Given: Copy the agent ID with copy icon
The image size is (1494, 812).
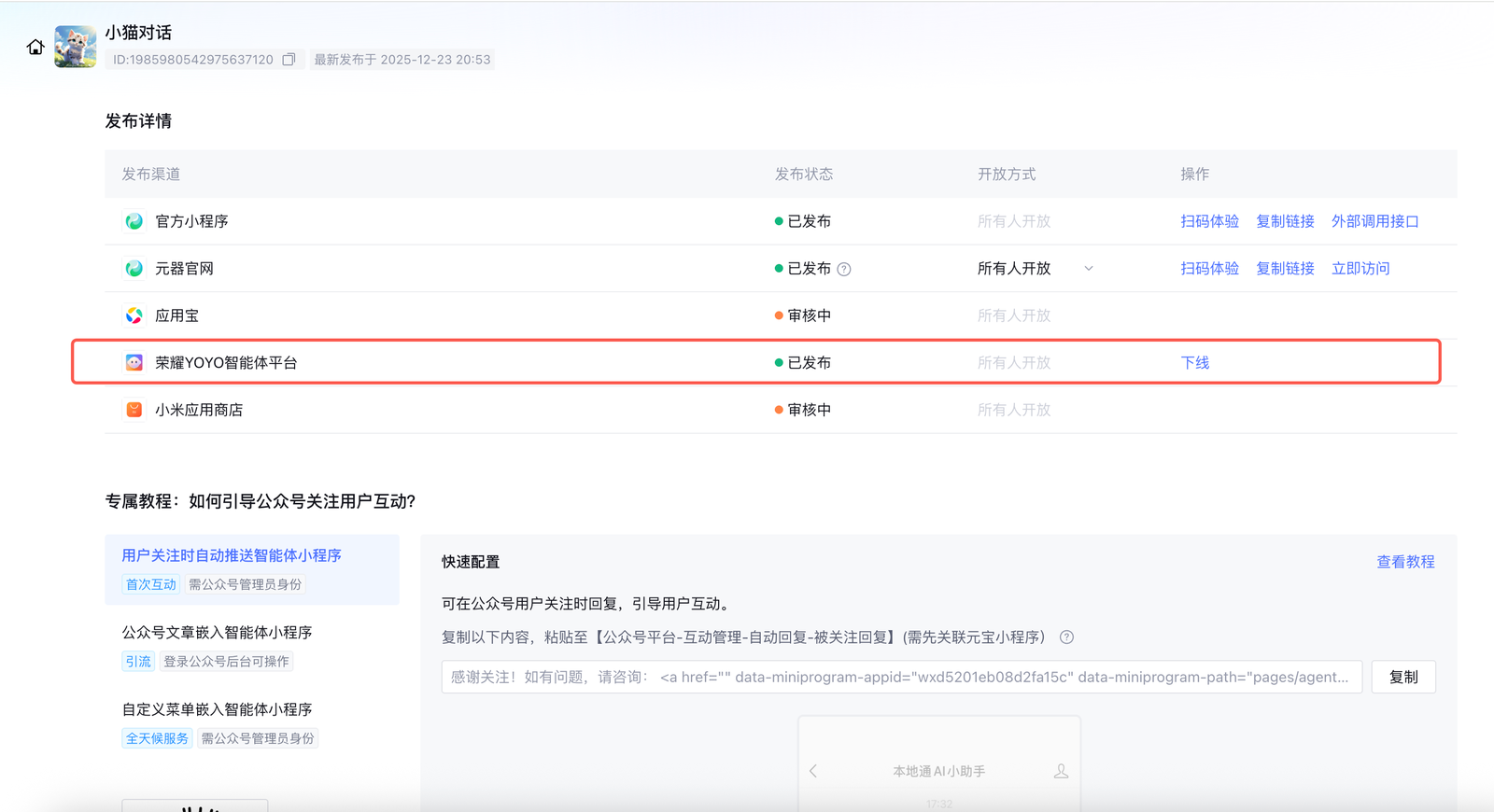Looking at the screenshot, I should click(289, 60).
